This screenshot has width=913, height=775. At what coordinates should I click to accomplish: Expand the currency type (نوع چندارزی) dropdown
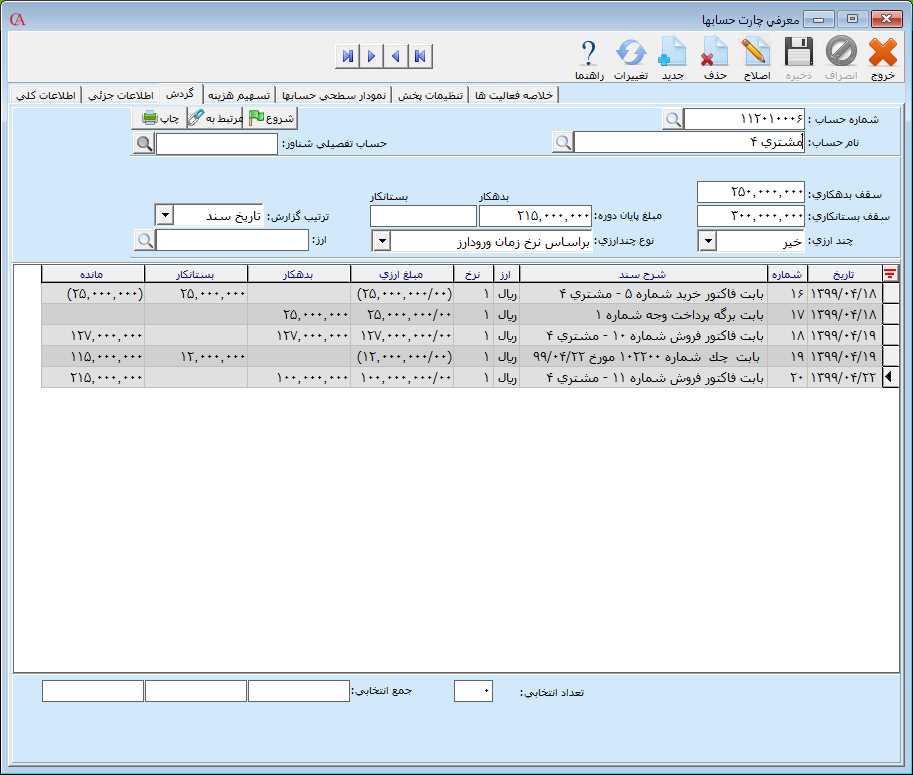380,241
